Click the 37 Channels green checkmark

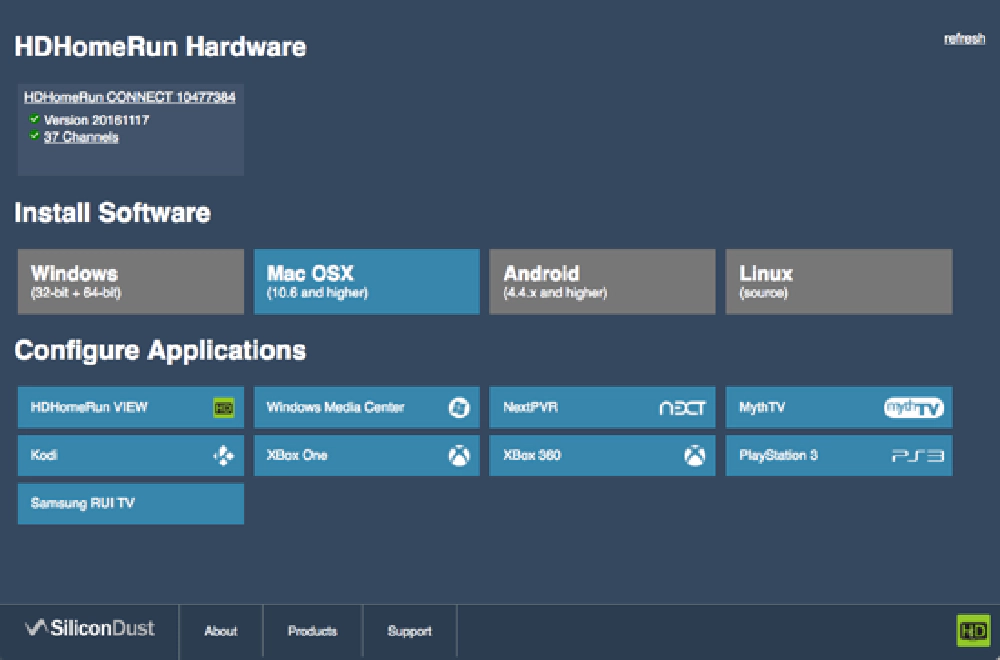[x=34, y=135]
